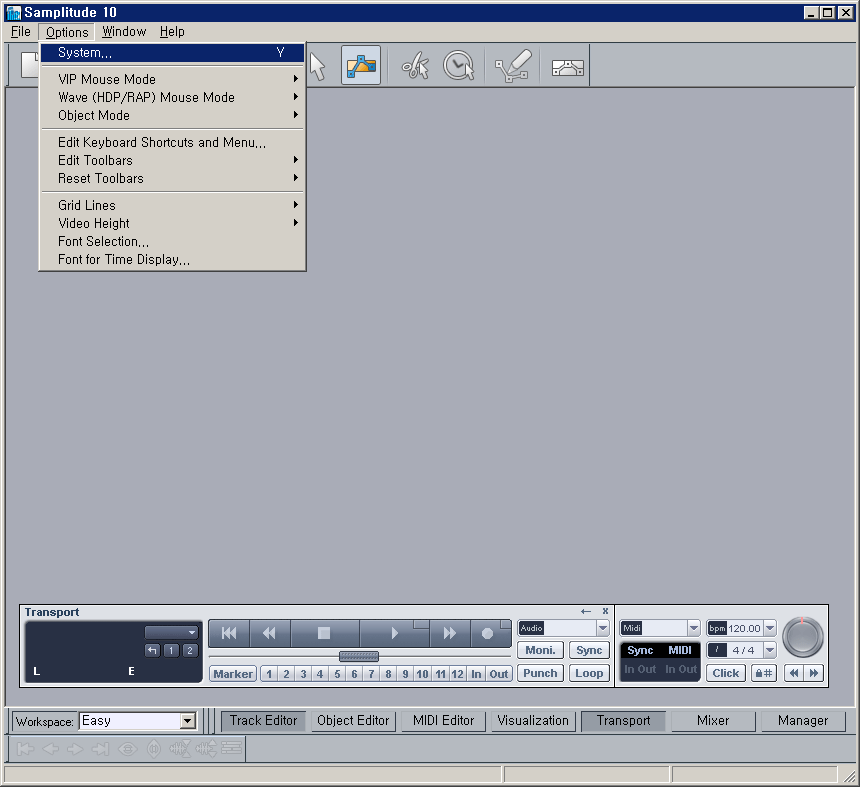The image size is (860, 787).
Task: Open the bpm 120.00 tempo dropdown
Action: [770, 628]
